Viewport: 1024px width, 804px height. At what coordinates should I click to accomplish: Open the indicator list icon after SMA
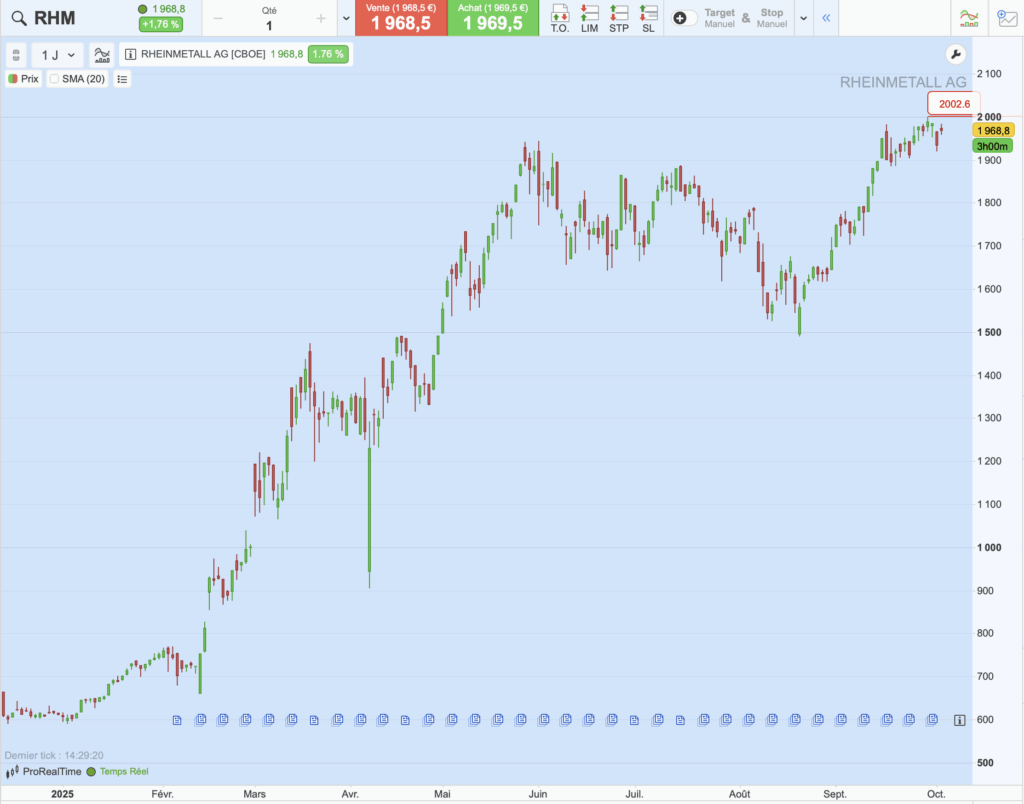pos(122,79)
